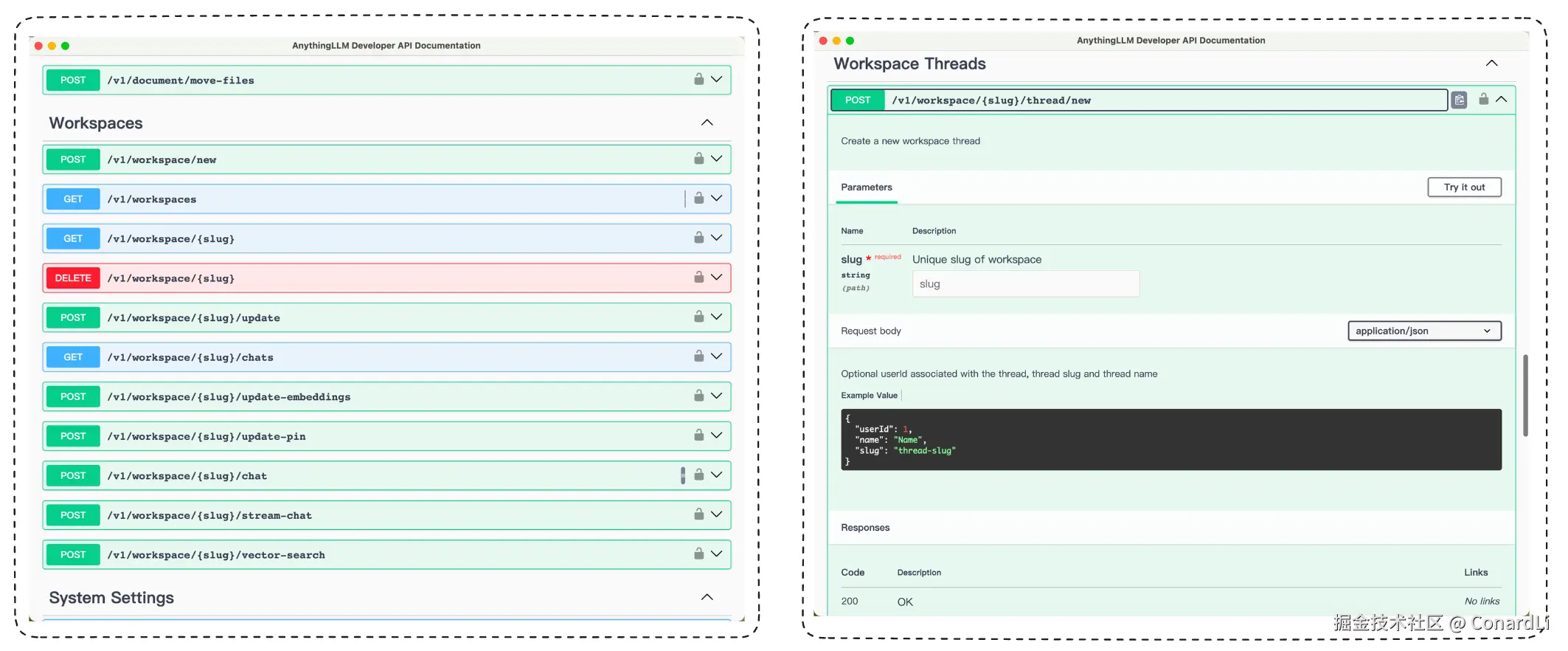
Task: Copy the thread/new endpoint path to clipboard
Action: tap(1459, 100)
